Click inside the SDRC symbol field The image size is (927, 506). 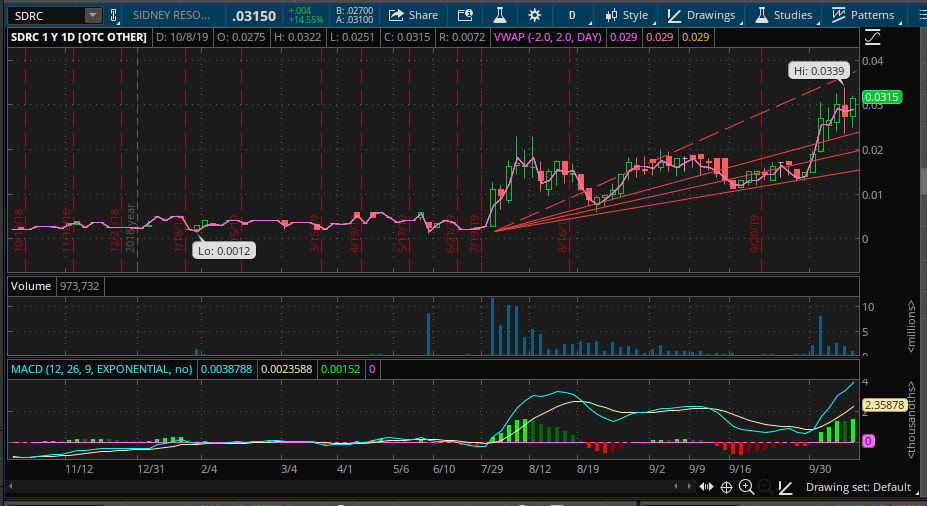[x=45, y=15]
